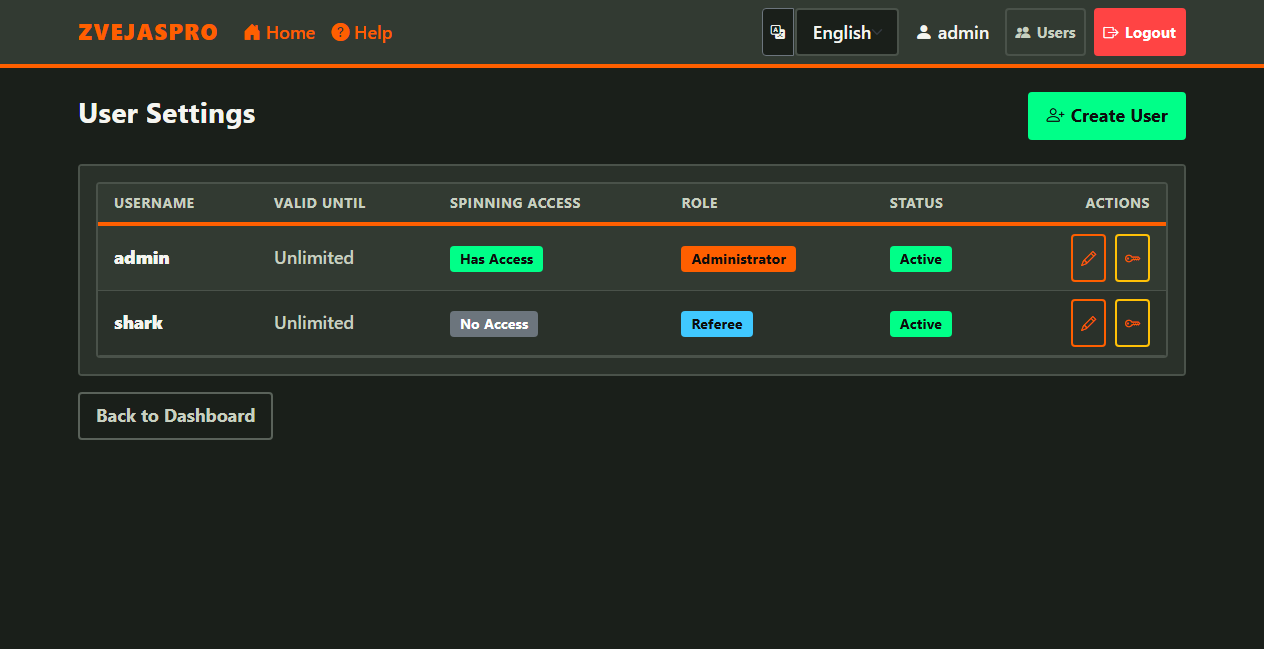1264x649 pixels.
Task: Click the translate icon beside language selector
Action: pyautogui.click(x=778, y=32)
